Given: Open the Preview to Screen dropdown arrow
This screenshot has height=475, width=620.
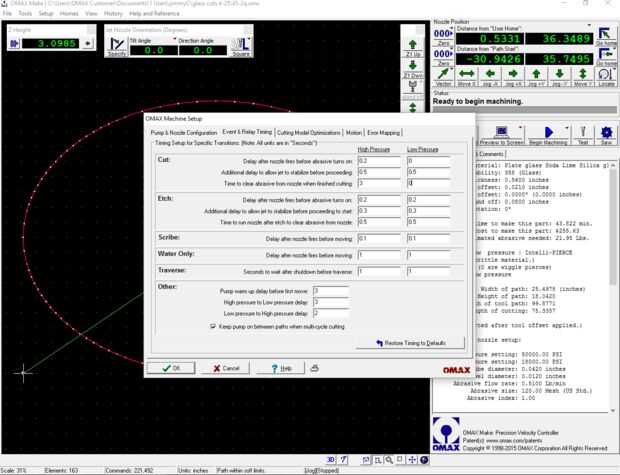Looking at the screenshot, I should [x=520, y=127].
